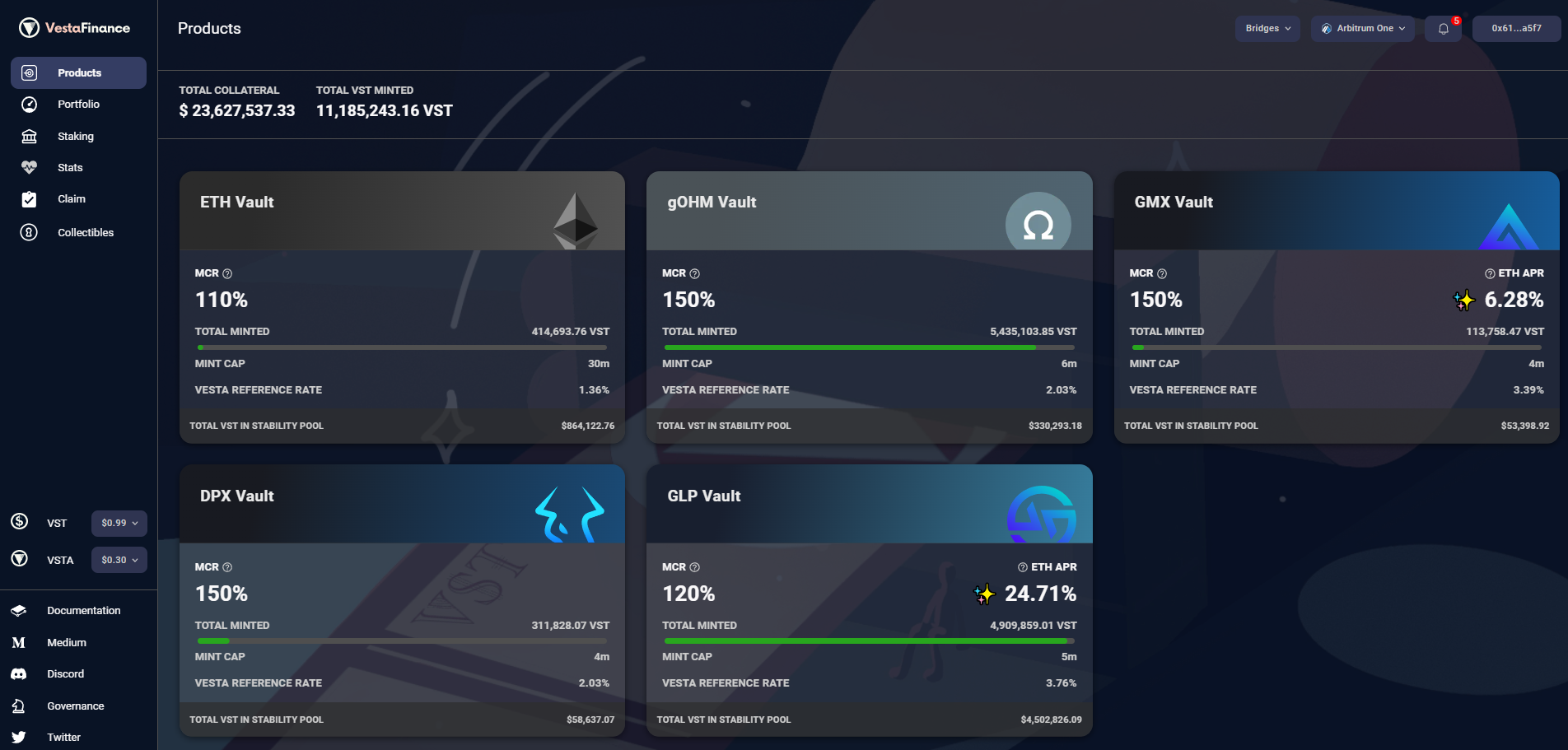The width and height of the screenshot is (1568, 750).
Task: Click the Governance chess knight icon
Action: click(x=19, y=706)
